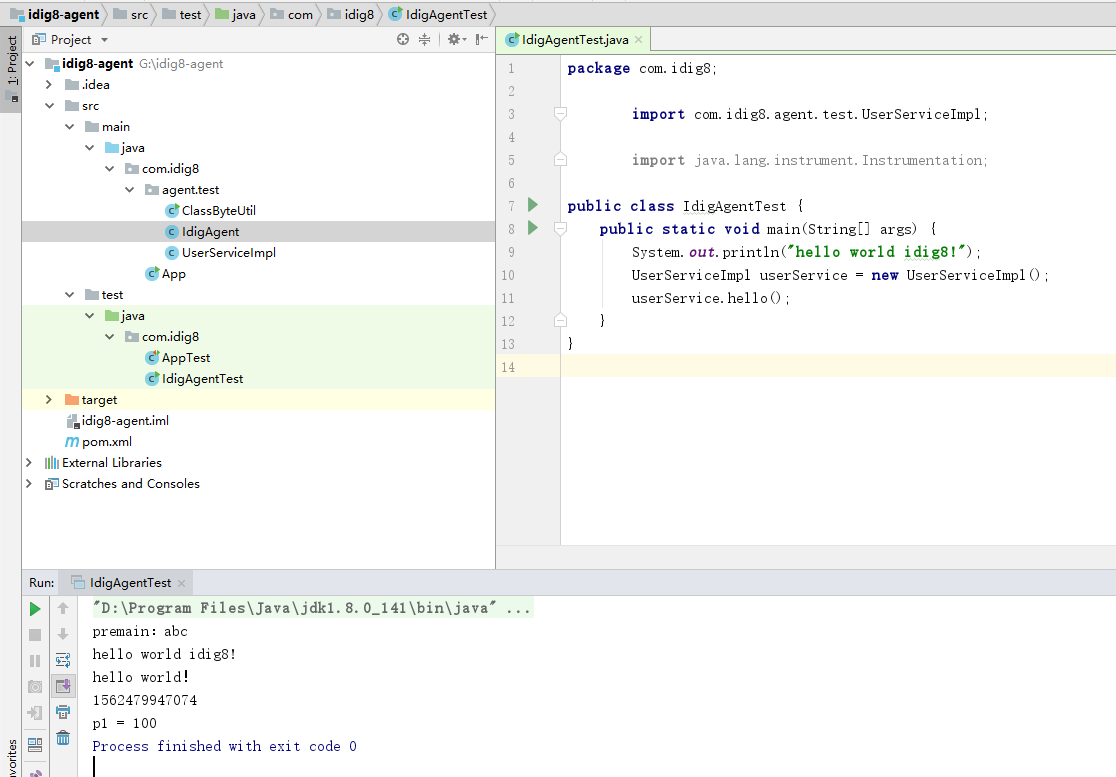Toggle soft-wrap in Run console
Screen dimensions: 1116x777
(63, 660)
